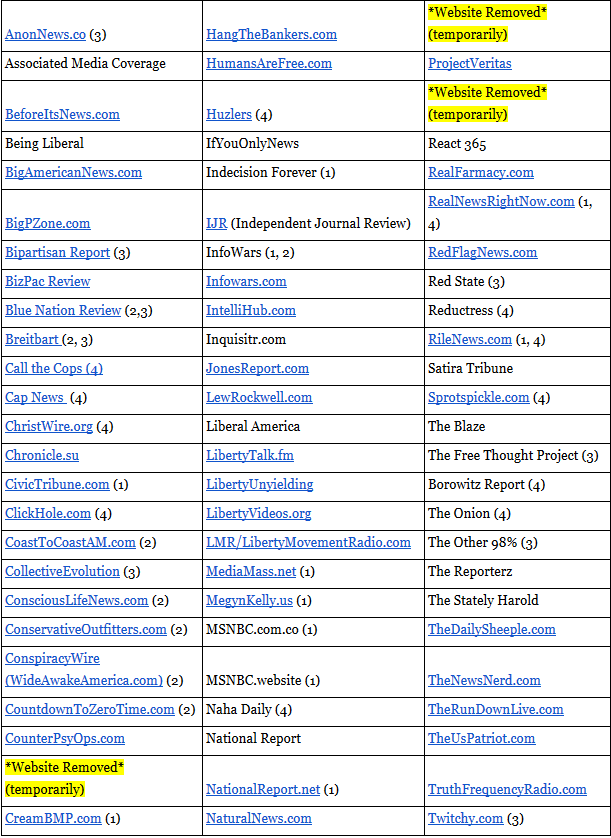Viewport: 611px width, 838px height.
Task: Select the 'IfYouOnlyNews' entry
Action: [x=252, y=144]
